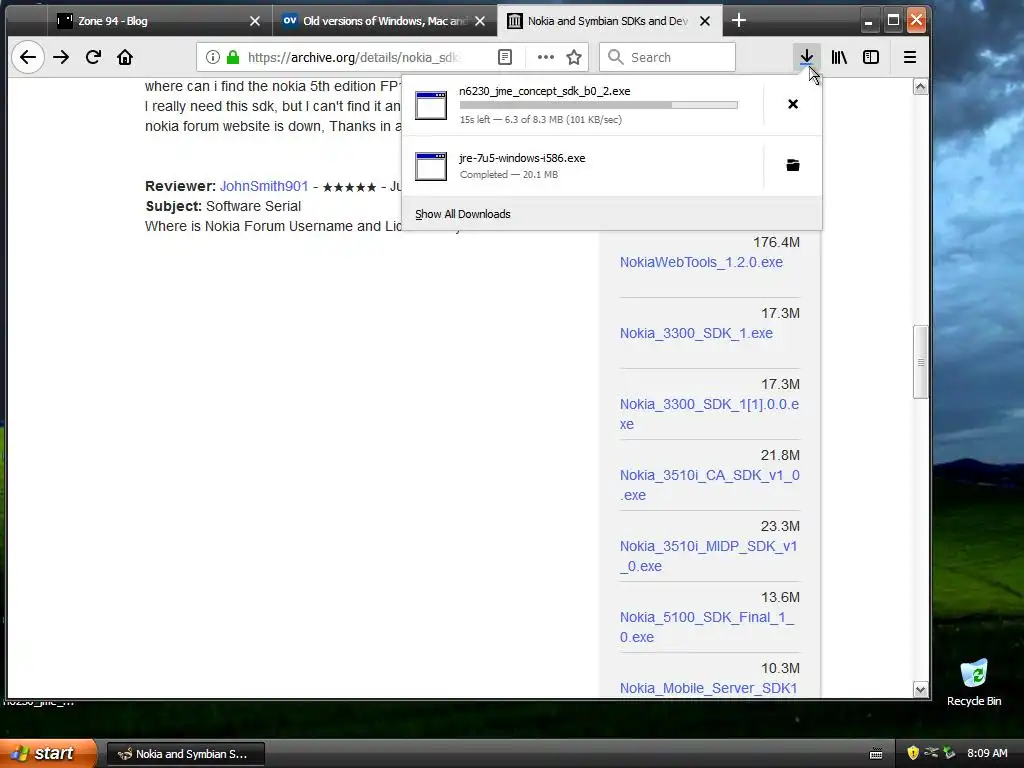Screen dimensions: 1024x768
Task: Open a new tab with plus button
Action: 739,20
